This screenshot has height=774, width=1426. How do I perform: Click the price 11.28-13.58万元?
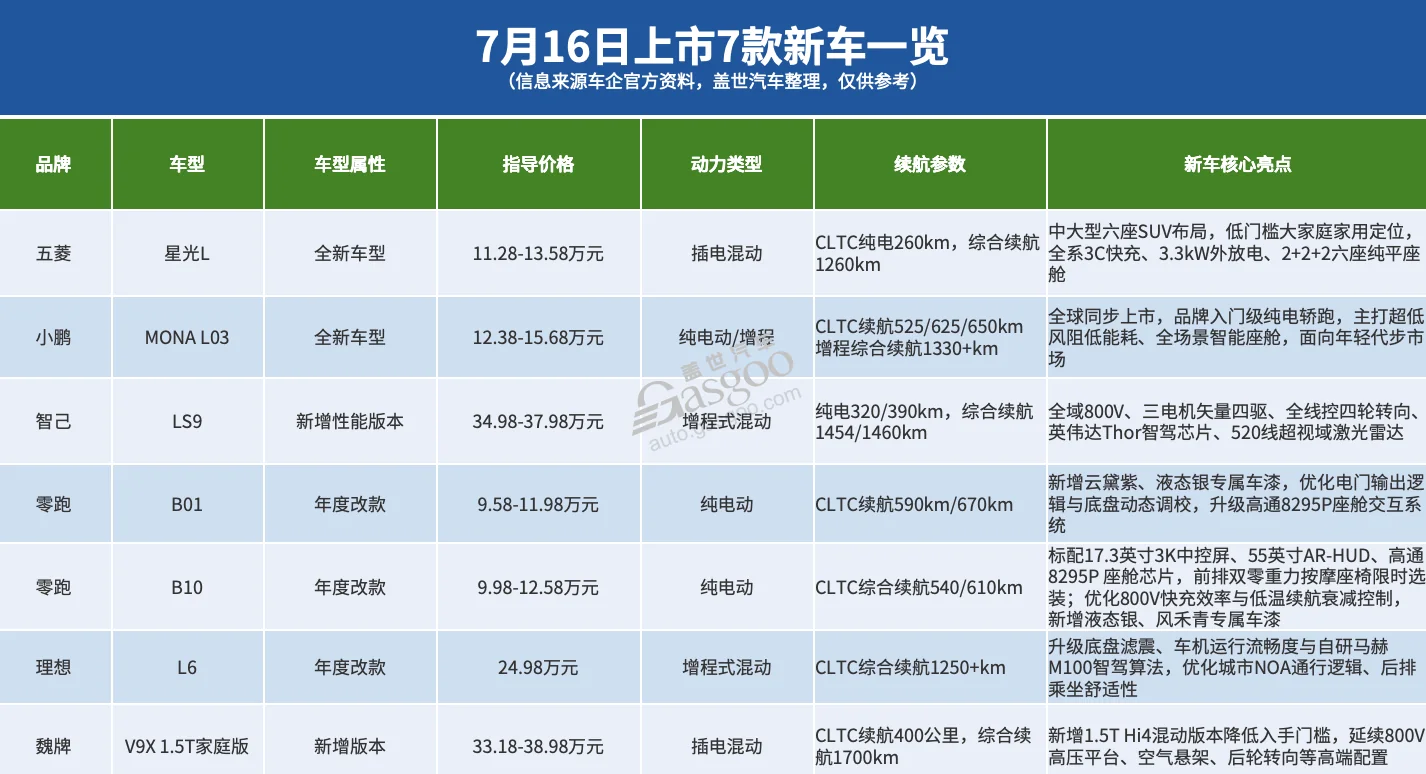(x=538, y=253)
